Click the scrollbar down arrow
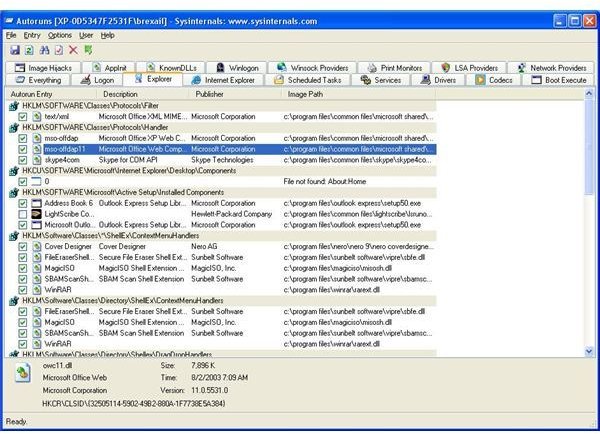 (x=589, y=351)
